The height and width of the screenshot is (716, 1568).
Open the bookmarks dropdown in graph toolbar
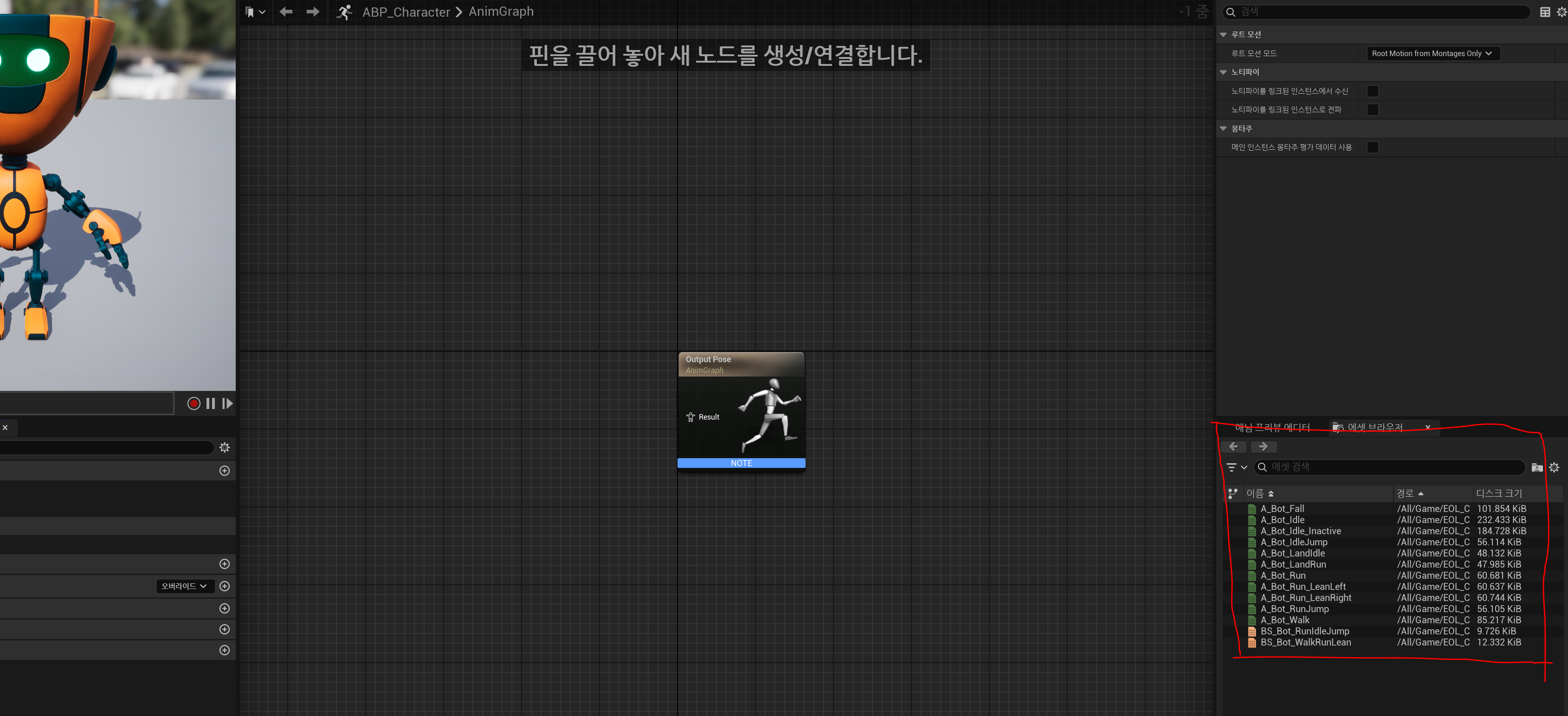pos(255,12)
